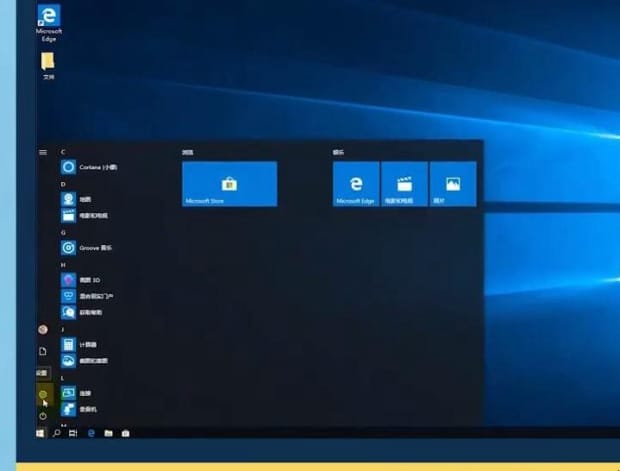The width and height of the screenshot is (620, 471).
Task: Click the letter C group header
Action: coord(64,152)
